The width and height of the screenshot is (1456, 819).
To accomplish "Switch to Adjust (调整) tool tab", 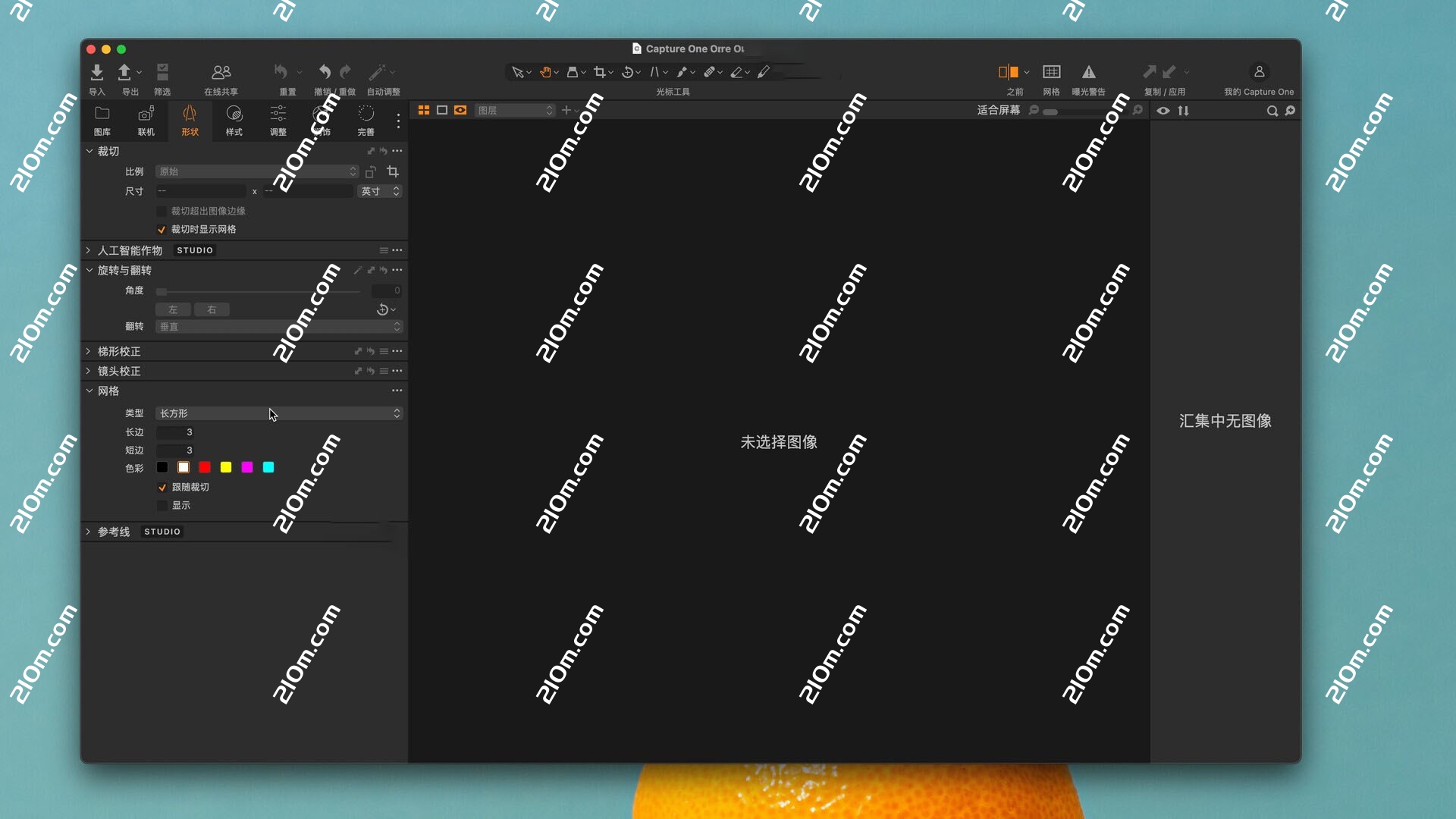I will [278, 121].
